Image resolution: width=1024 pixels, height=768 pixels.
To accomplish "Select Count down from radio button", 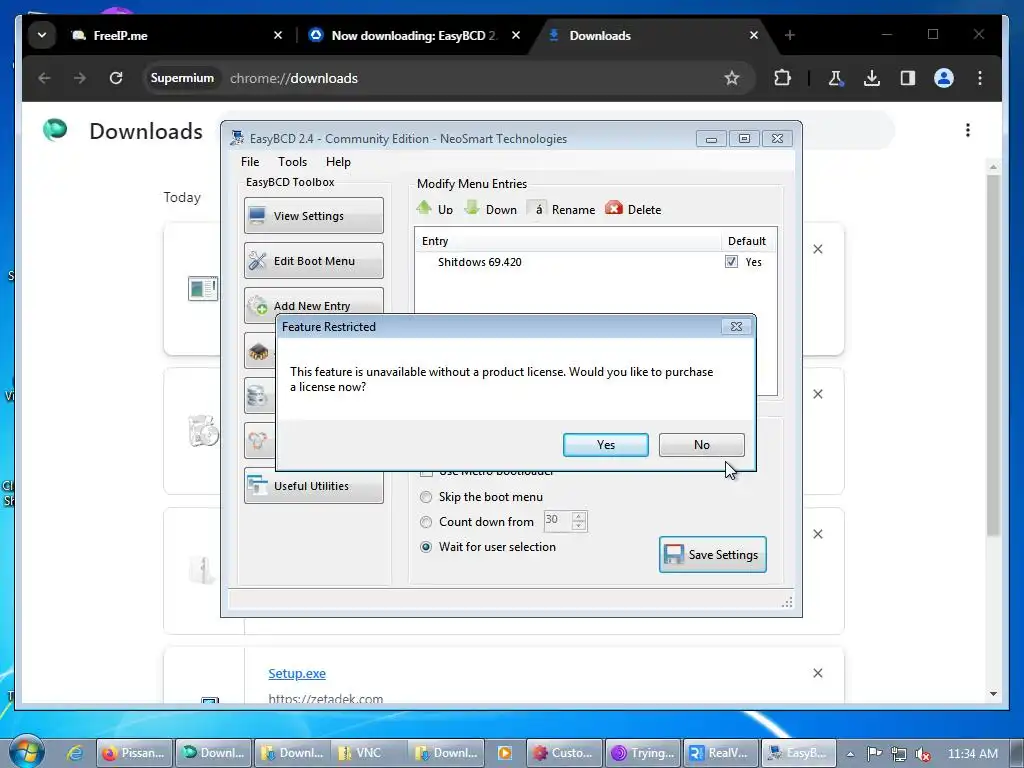I will (x=426, y=522).
